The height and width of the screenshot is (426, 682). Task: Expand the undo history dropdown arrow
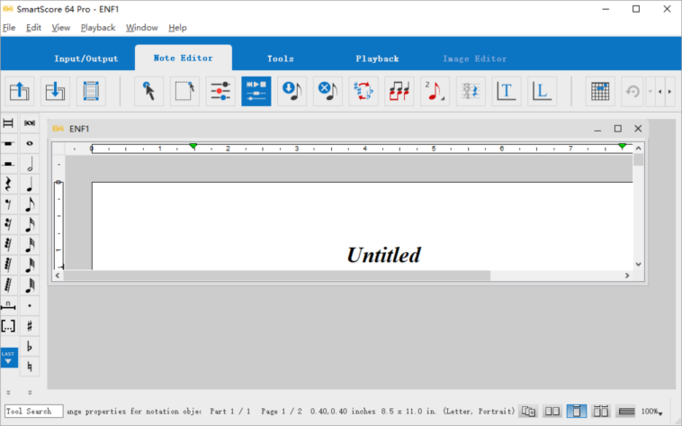click(650, 92)
